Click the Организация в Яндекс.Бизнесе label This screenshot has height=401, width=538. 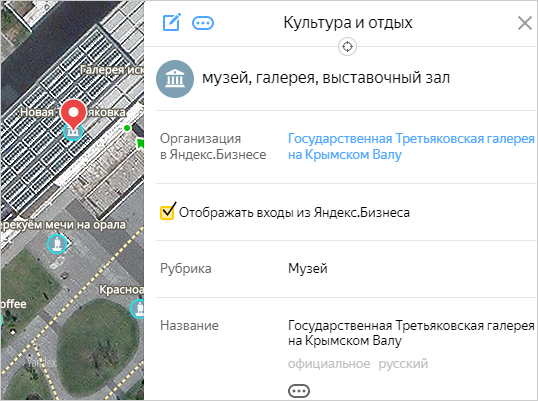(213, 146)
